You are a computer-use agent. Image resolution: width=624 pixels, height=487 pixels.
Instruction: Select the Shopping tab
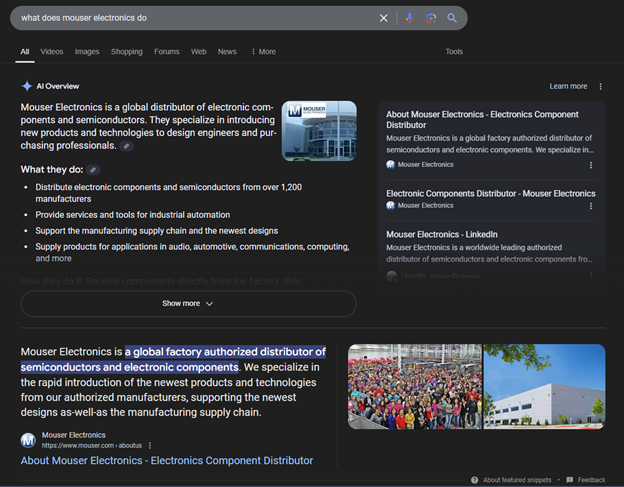pos(126,52)
